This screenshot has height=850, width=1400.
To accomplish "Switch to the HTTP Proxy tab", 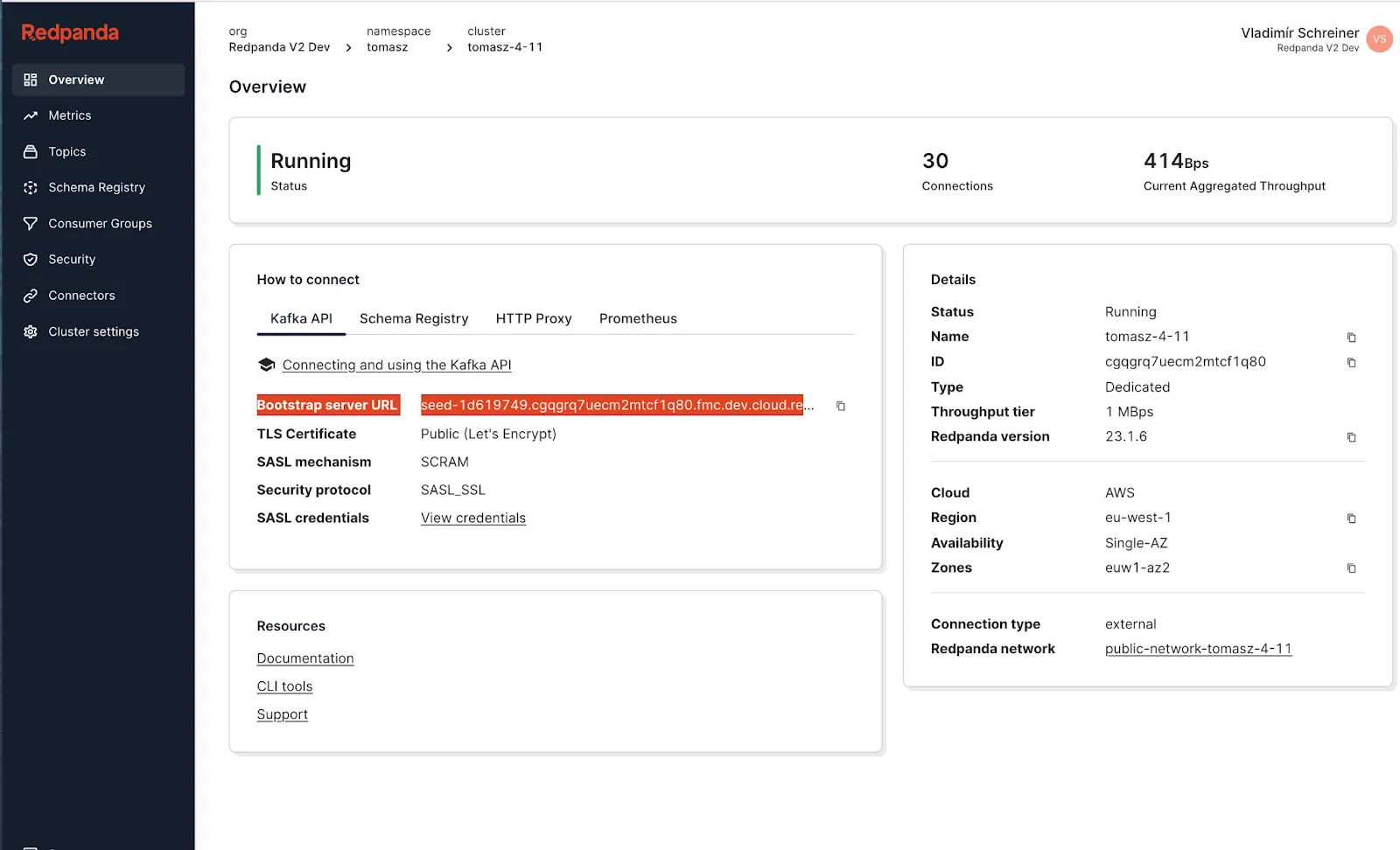I will pos(533,318).
